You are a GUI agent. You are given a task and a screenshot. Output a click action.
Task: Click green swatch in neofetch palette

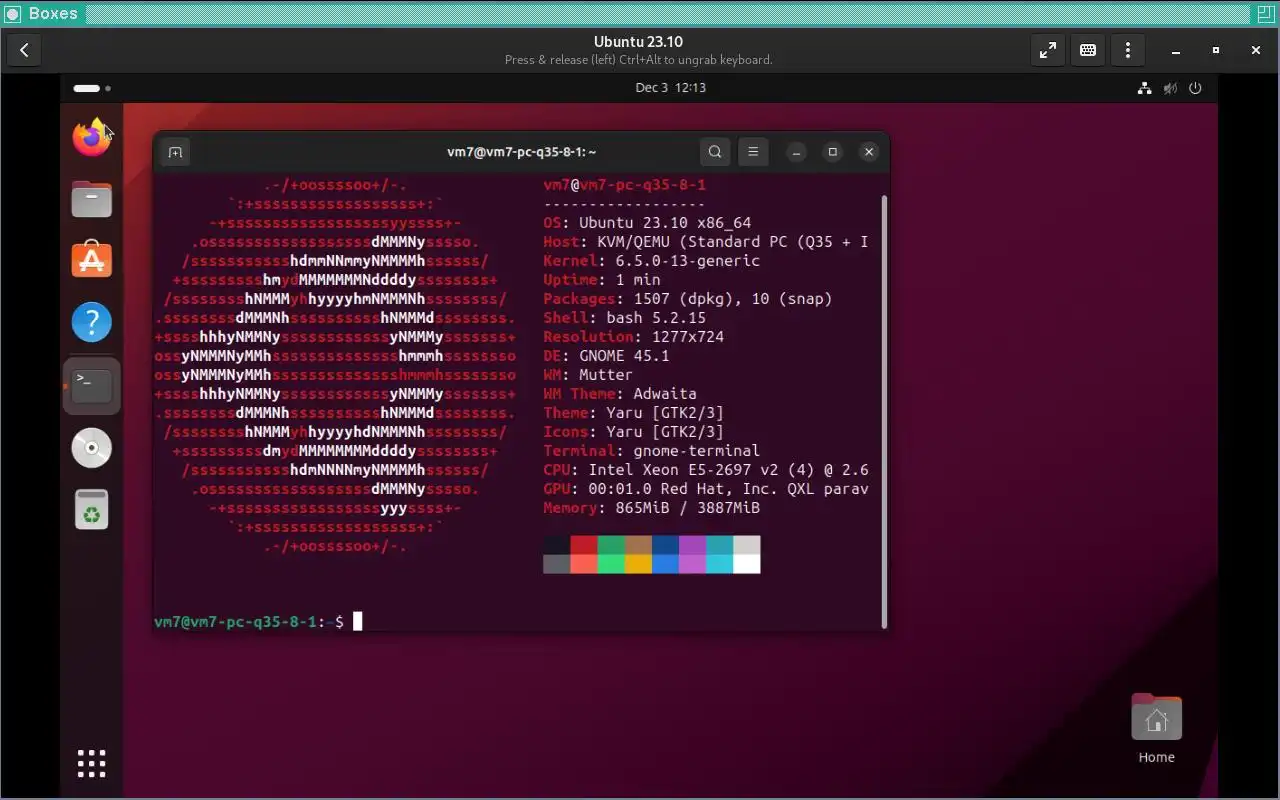coord(611,545)
